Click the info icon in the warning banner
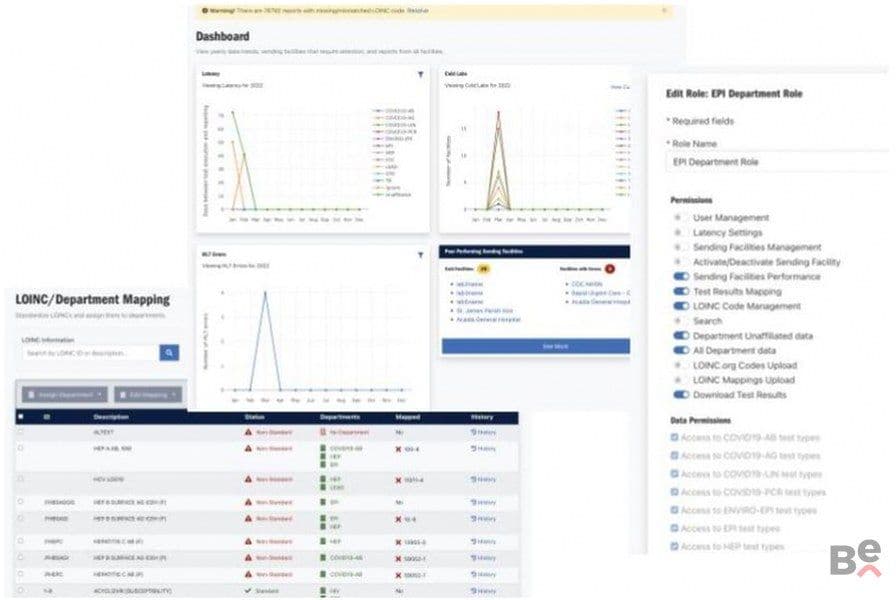The width and height of the screenshot is (896, 600). 205,10
